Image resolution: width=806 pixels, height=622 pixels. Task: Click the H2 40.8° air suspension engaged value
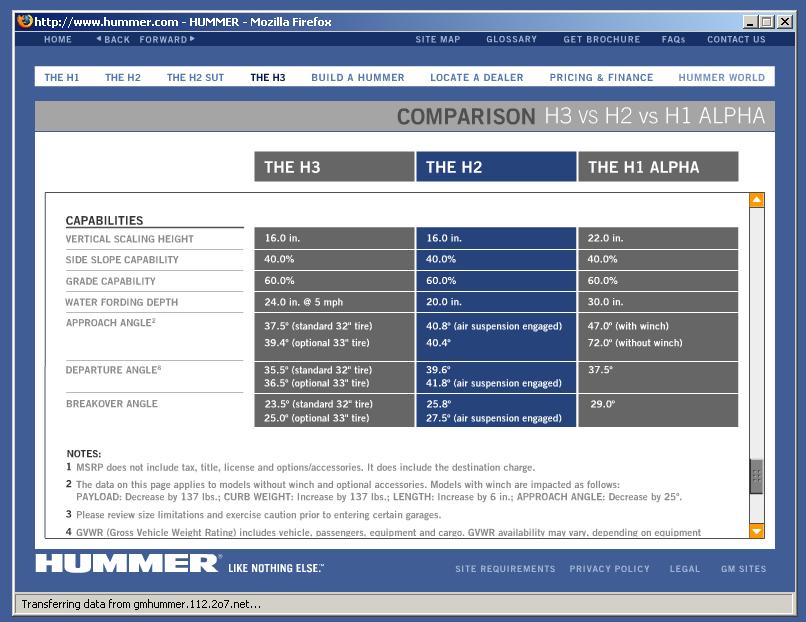point(494,326)
